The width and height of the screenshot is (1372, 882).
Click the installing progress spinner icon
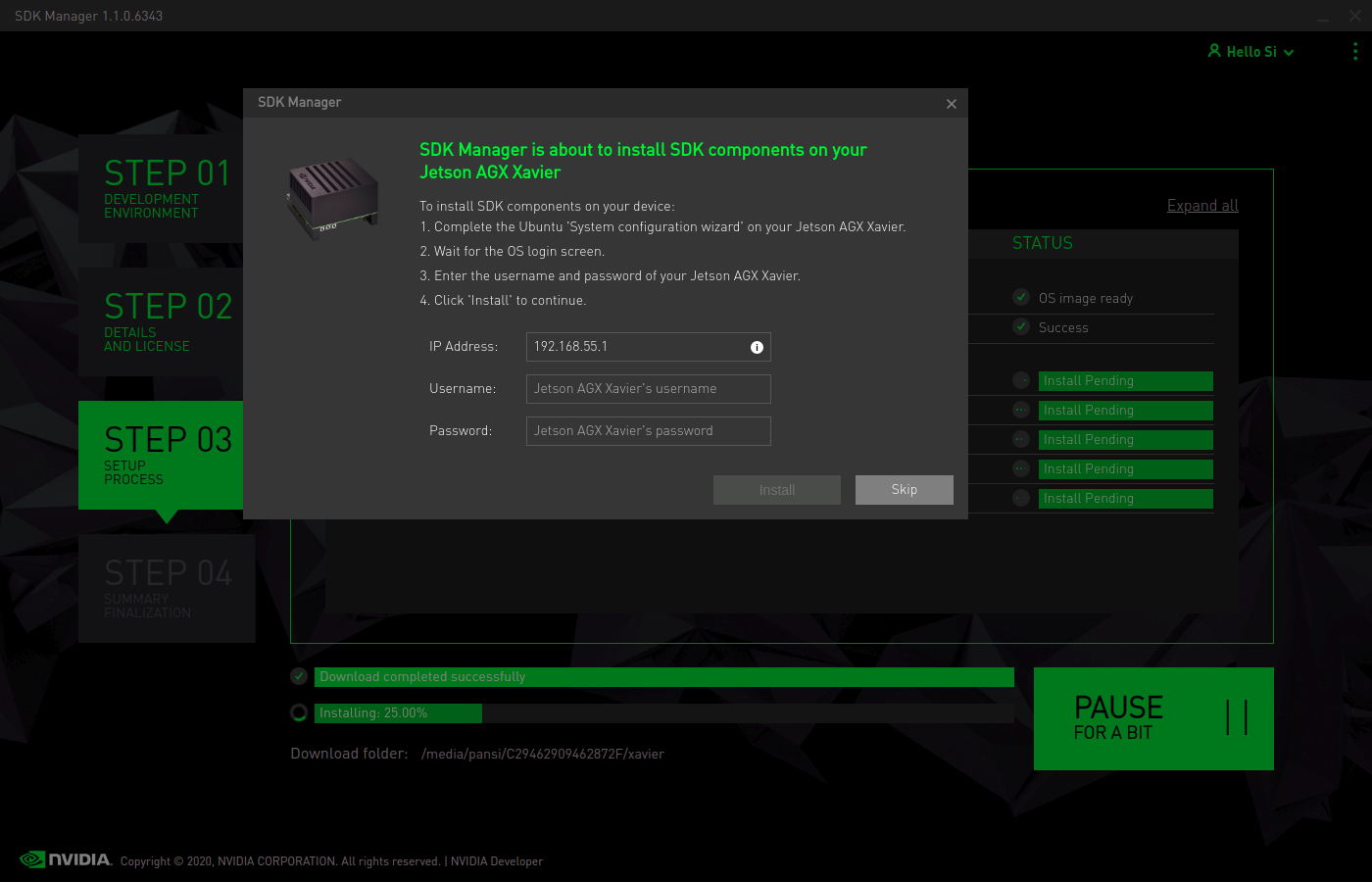[x=299, y=712]
